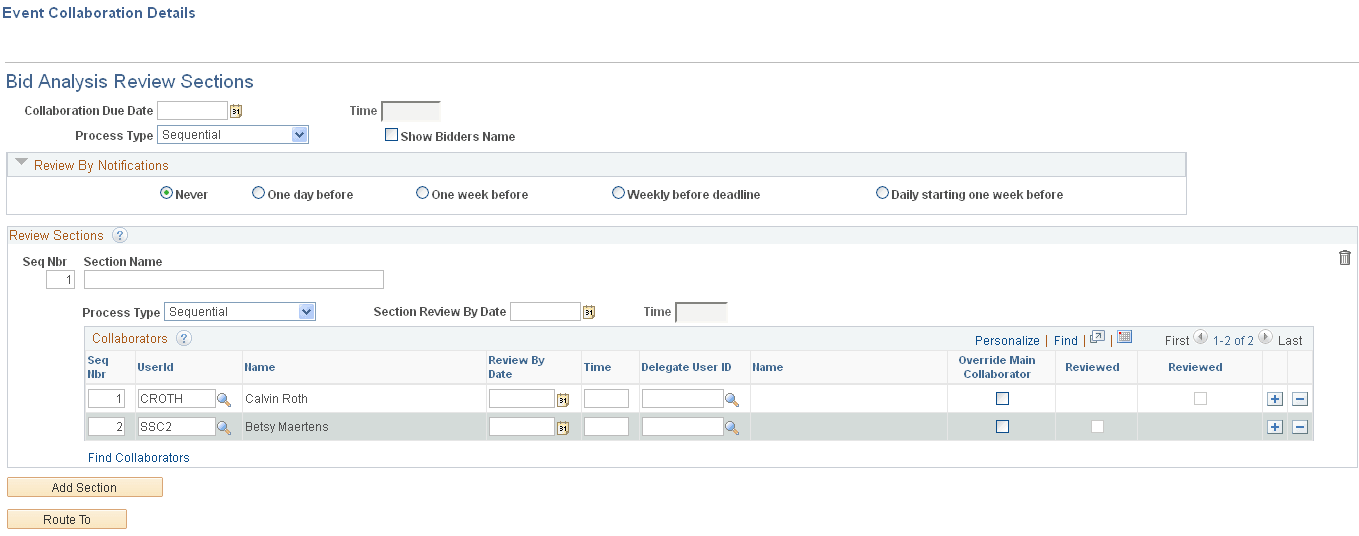Click section Seq Nbr field
The image size is (1359, 536).
click(61, 280)
